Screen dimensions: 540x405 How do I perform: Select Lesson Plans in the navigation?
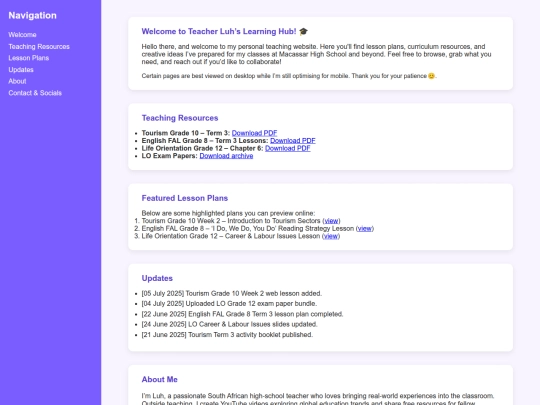(29, 58)
